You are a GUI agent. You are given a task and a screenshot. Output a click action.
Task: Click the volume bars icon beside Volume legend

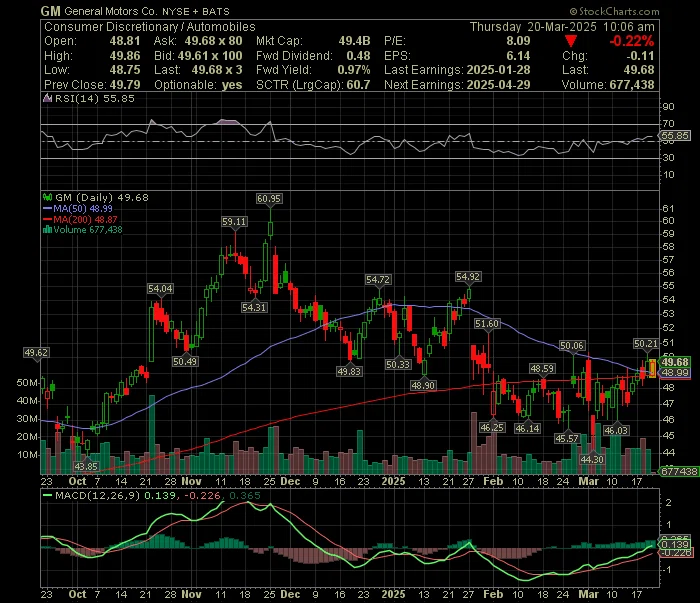tap(47, 230)
